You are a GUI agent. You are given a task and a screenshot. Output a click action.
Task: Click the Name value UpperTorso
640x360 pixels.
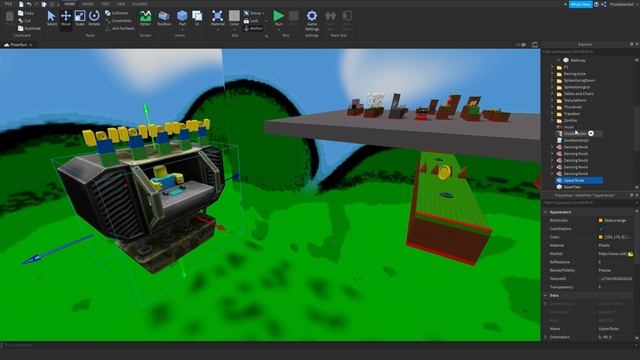tap(608, 329)
